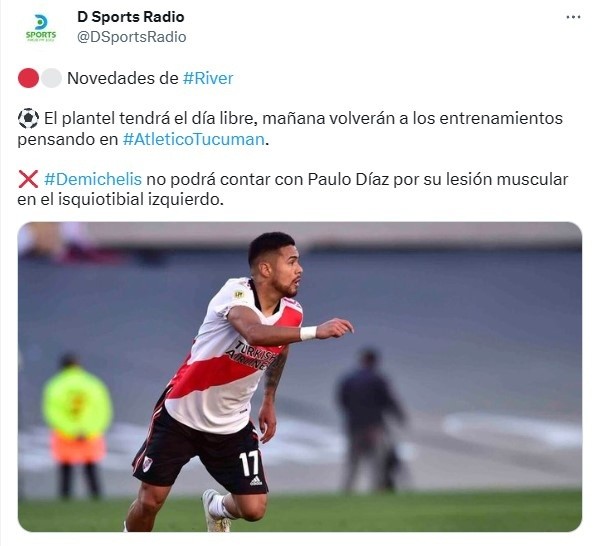
Task: Click the red cross mark emoji
Action: pyautogui.click(x=28, y=179)
